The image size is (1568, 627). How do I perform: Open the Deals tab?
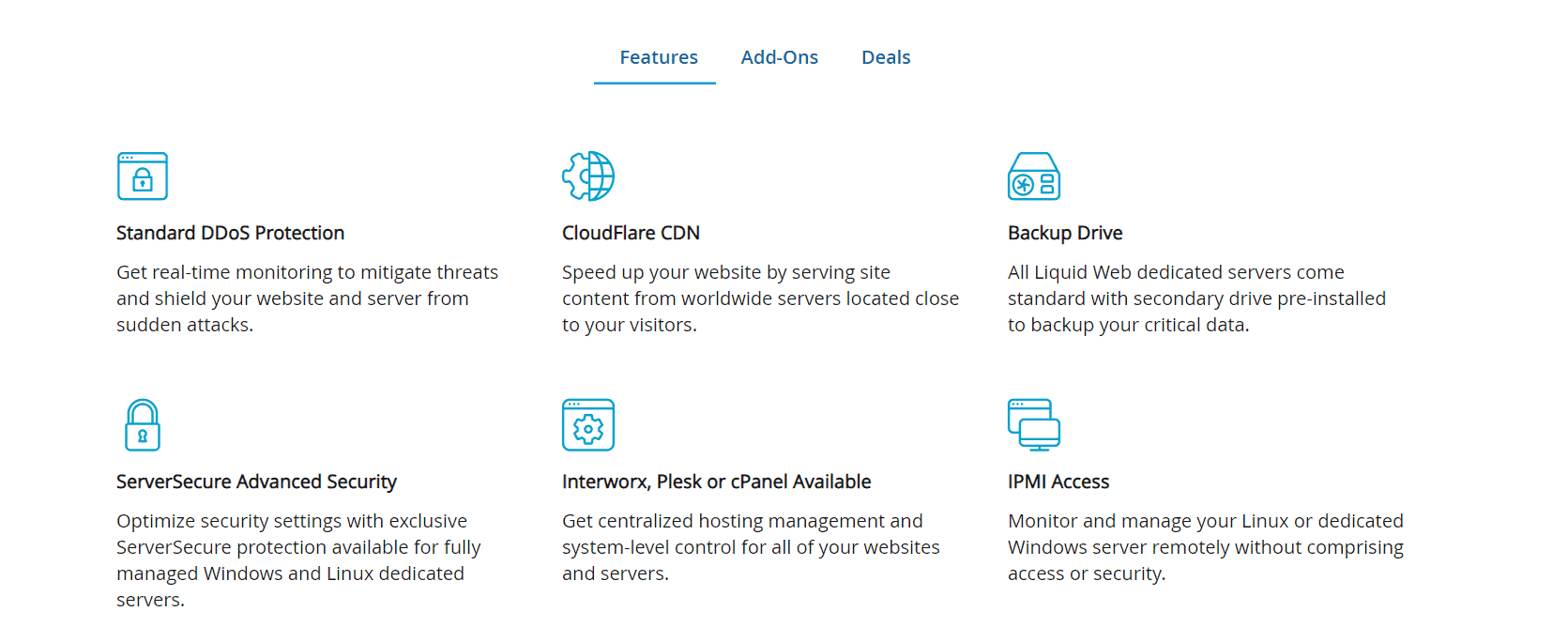(886, 57)
